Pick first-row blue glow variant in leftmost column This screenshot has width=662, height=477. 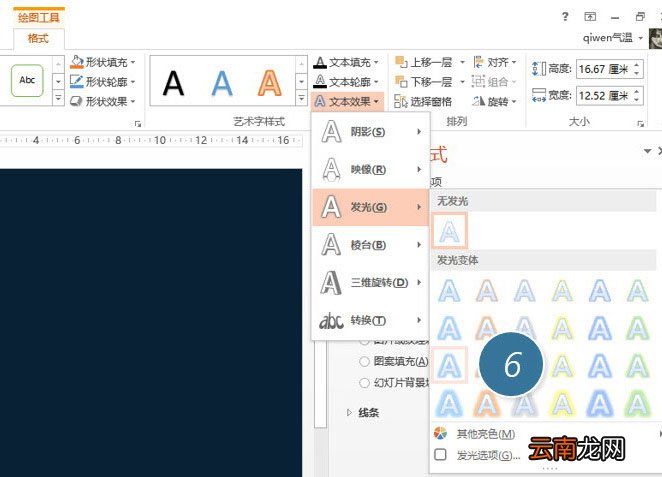[x=449, y=291]
